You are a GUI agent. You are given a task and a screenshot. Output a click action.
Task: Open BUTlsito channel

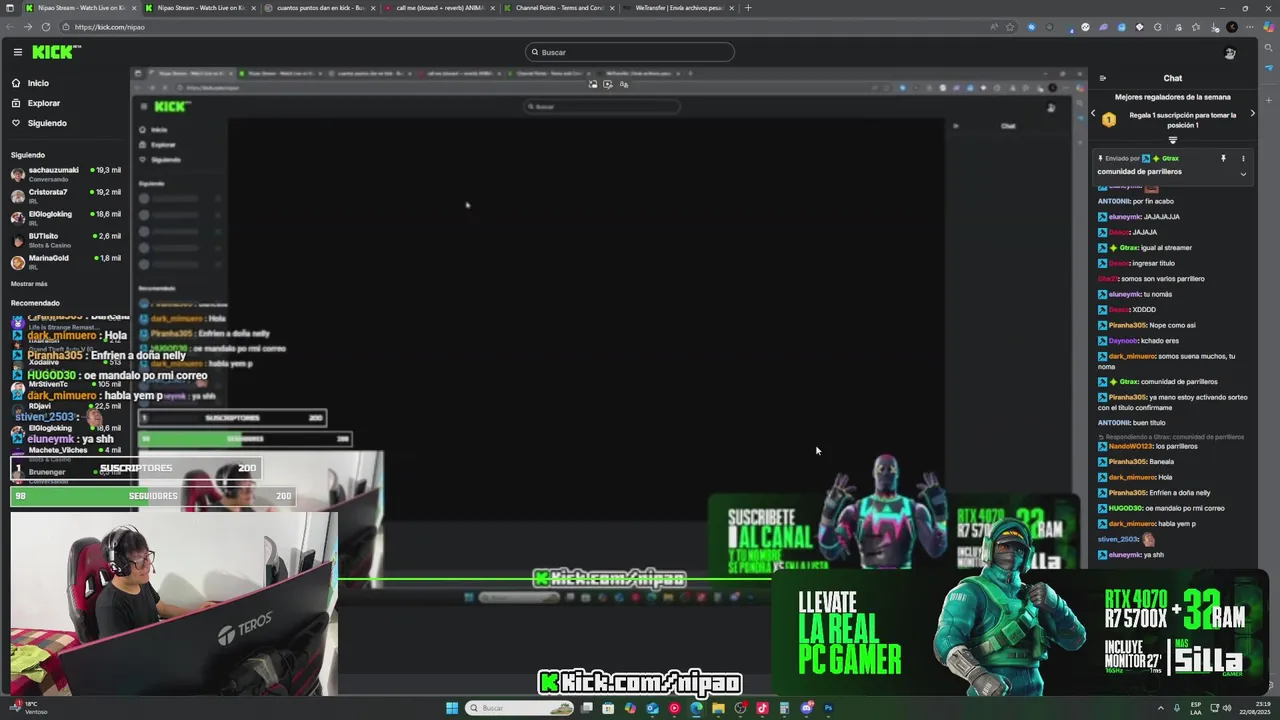click(x=65, y=239)
